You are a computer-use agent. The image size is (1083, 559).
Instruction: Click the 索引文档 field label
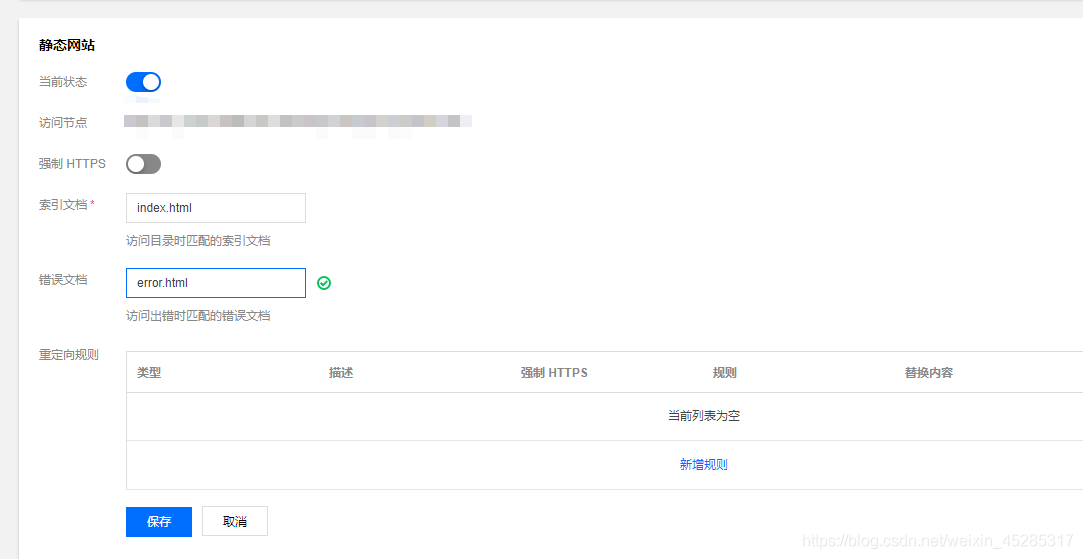coord(63,205)
